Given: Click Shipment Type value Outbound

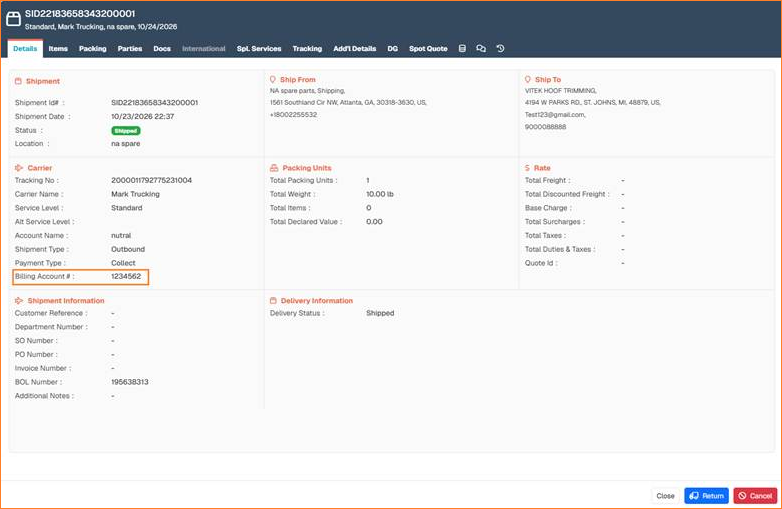Looking at the screenshot, I should 128,249.
